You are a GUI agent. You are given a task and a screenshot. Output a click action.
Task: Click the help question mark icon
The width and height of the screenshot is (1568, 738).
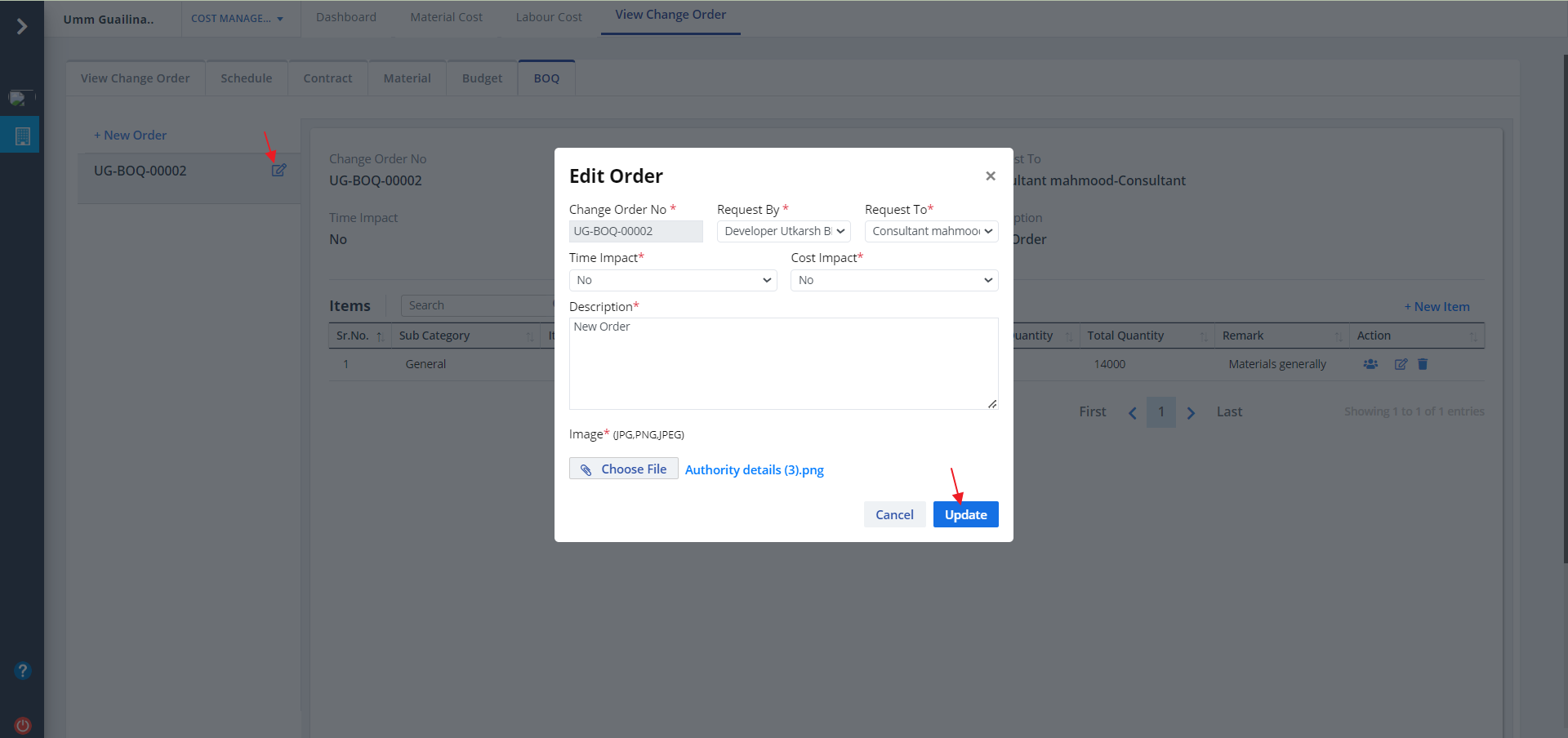tap(22, 671)
